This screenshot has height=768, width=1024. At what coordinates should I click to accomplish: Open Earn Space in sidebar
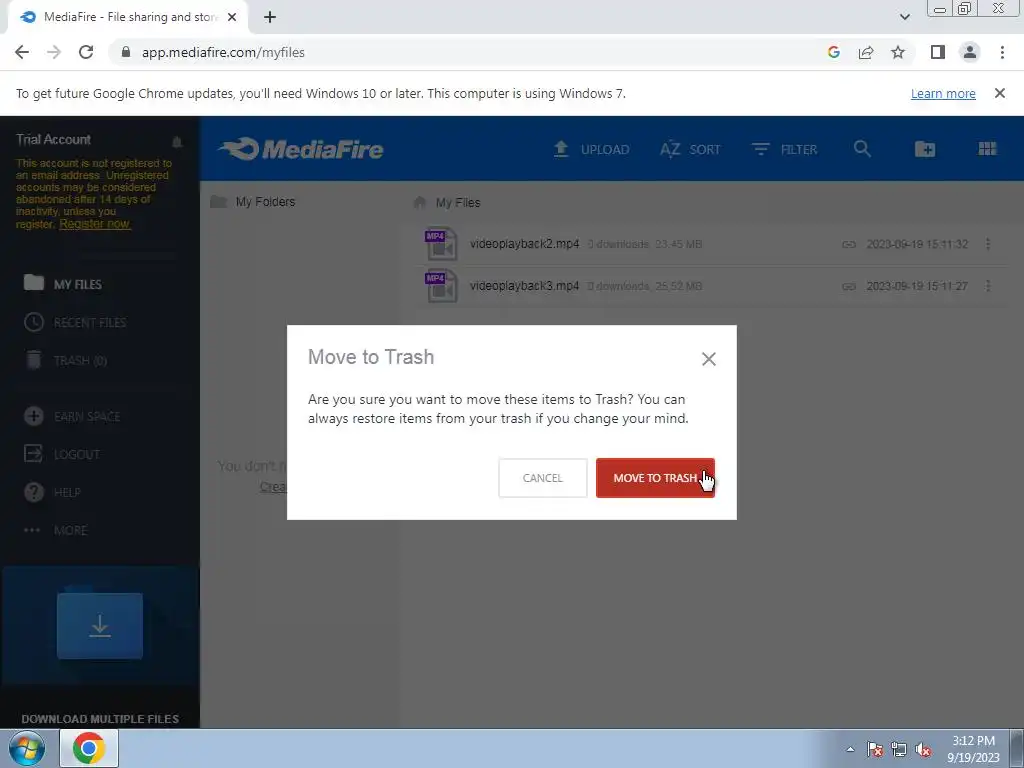(72, 417)
